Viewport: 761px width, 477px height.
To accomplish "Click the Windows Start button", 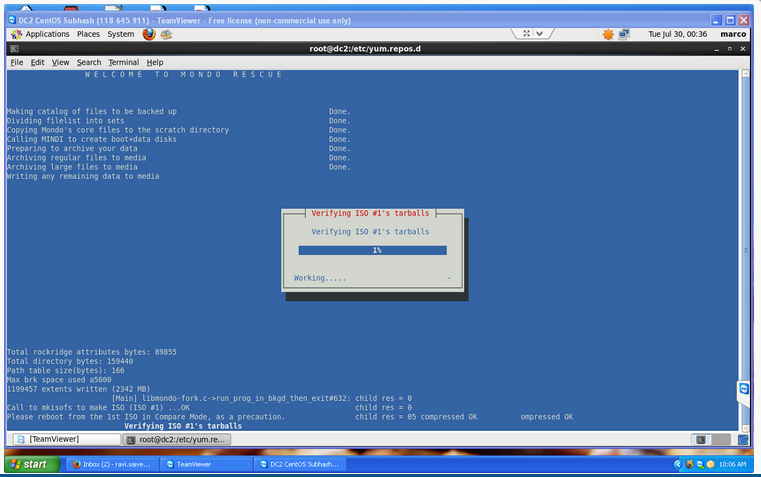I will point(29,464).
